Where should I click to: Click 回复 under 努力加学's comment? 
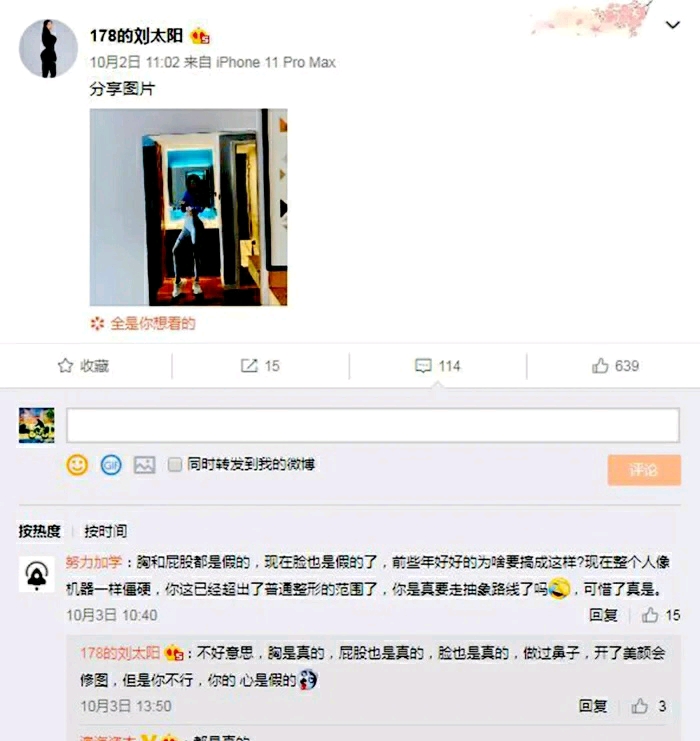(603, 615)
